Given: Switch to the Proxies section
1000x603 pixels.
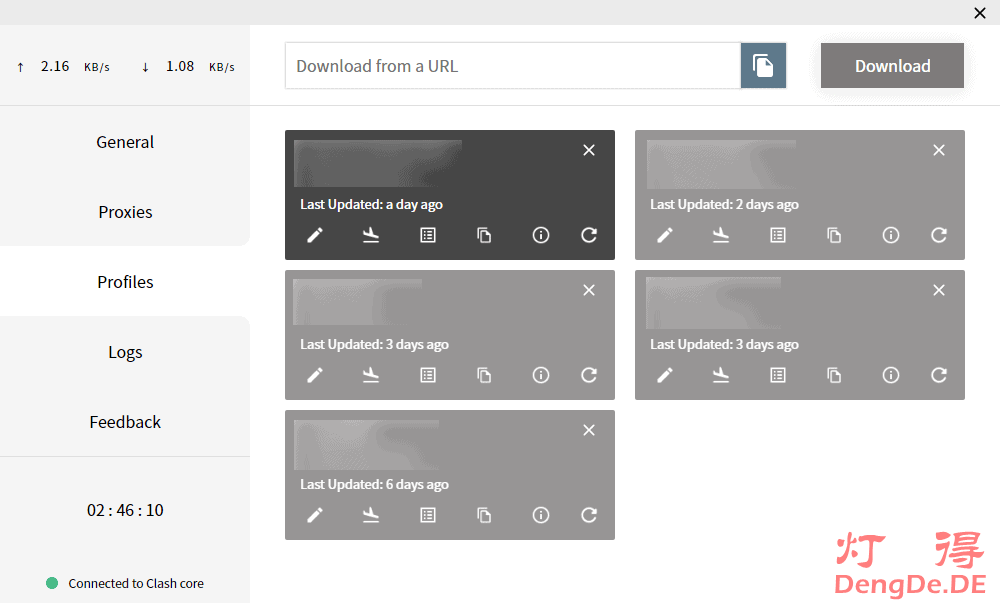Looking at the screenshot, I should pyautogui.click(x=125, y=212).
